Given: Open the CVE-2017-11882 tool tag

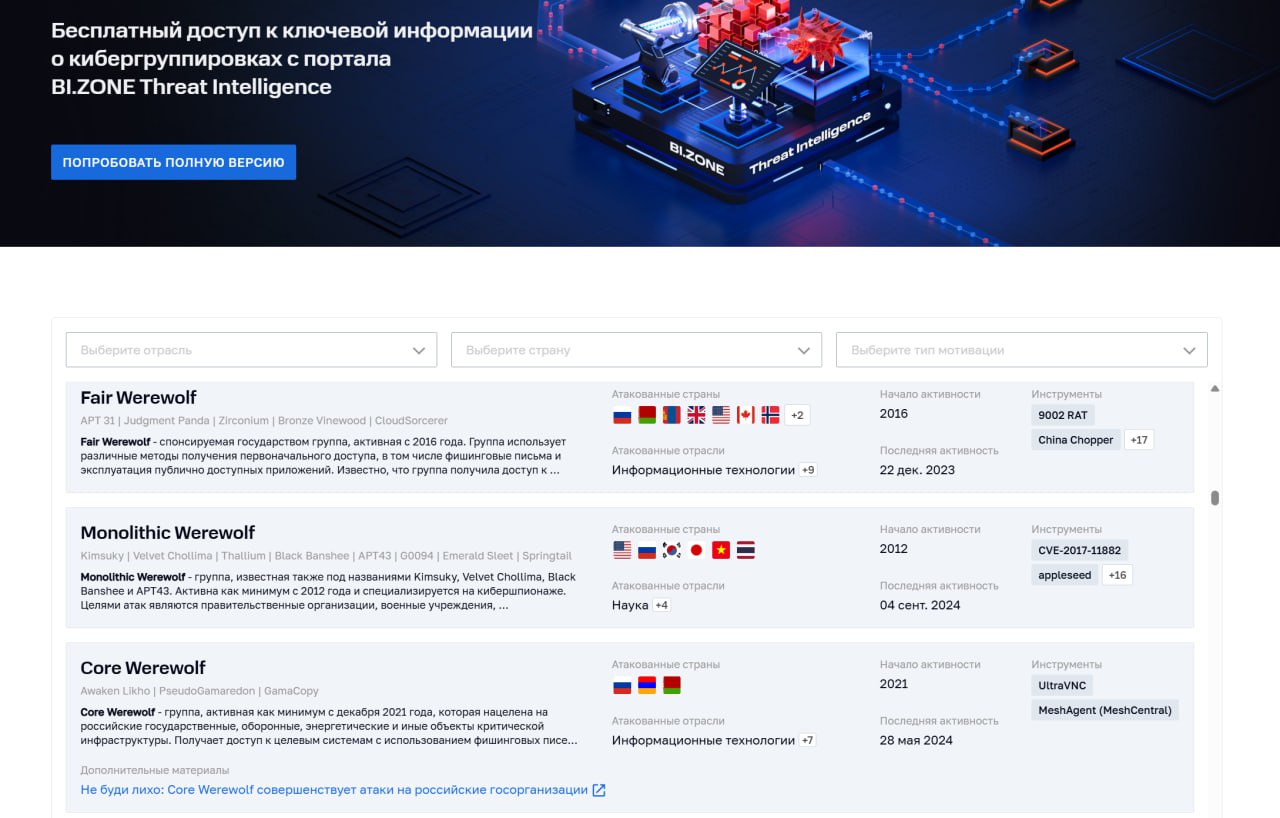Looking at the screenshot, I should (x=1080, y=550).
